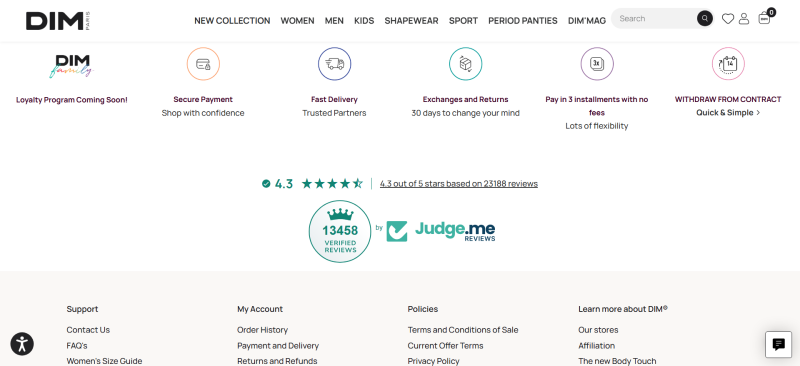
Task: Open the PERIOD PANTIES menu
Action: tap(523, 21)
